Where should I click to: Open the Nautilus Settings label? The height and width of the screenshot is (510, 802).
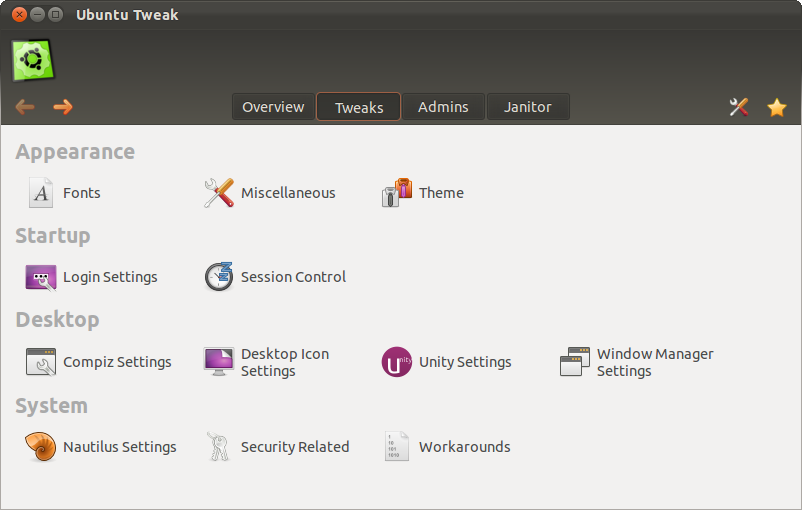coord(120,447)
